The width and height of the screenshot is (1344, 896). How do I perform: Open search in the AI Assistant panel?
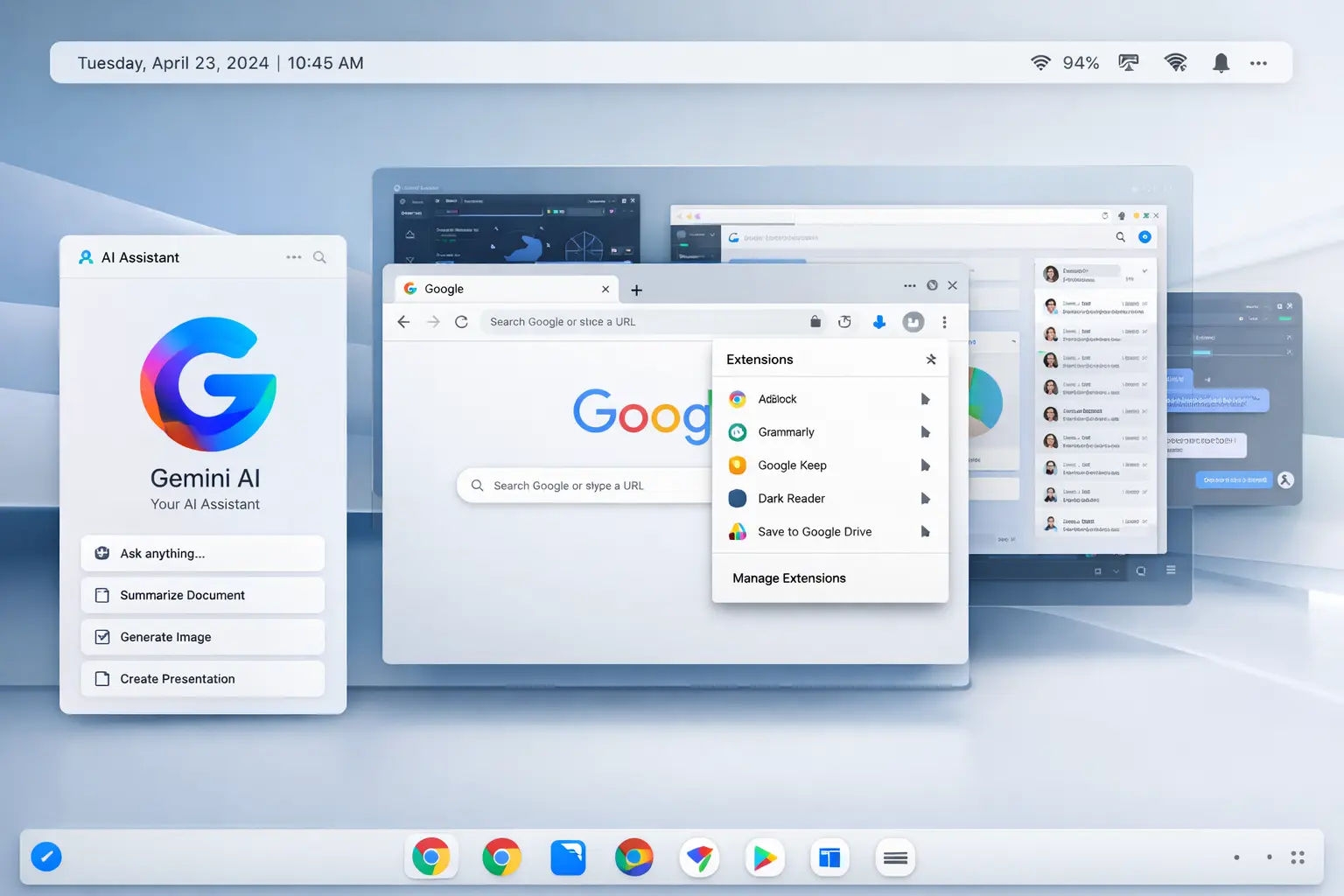(319, 256)
